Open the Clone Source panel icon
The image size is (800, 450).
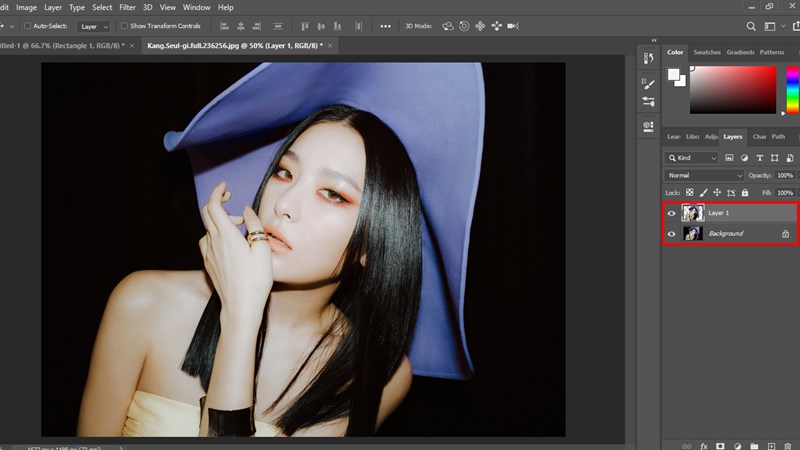coord(648,127)
